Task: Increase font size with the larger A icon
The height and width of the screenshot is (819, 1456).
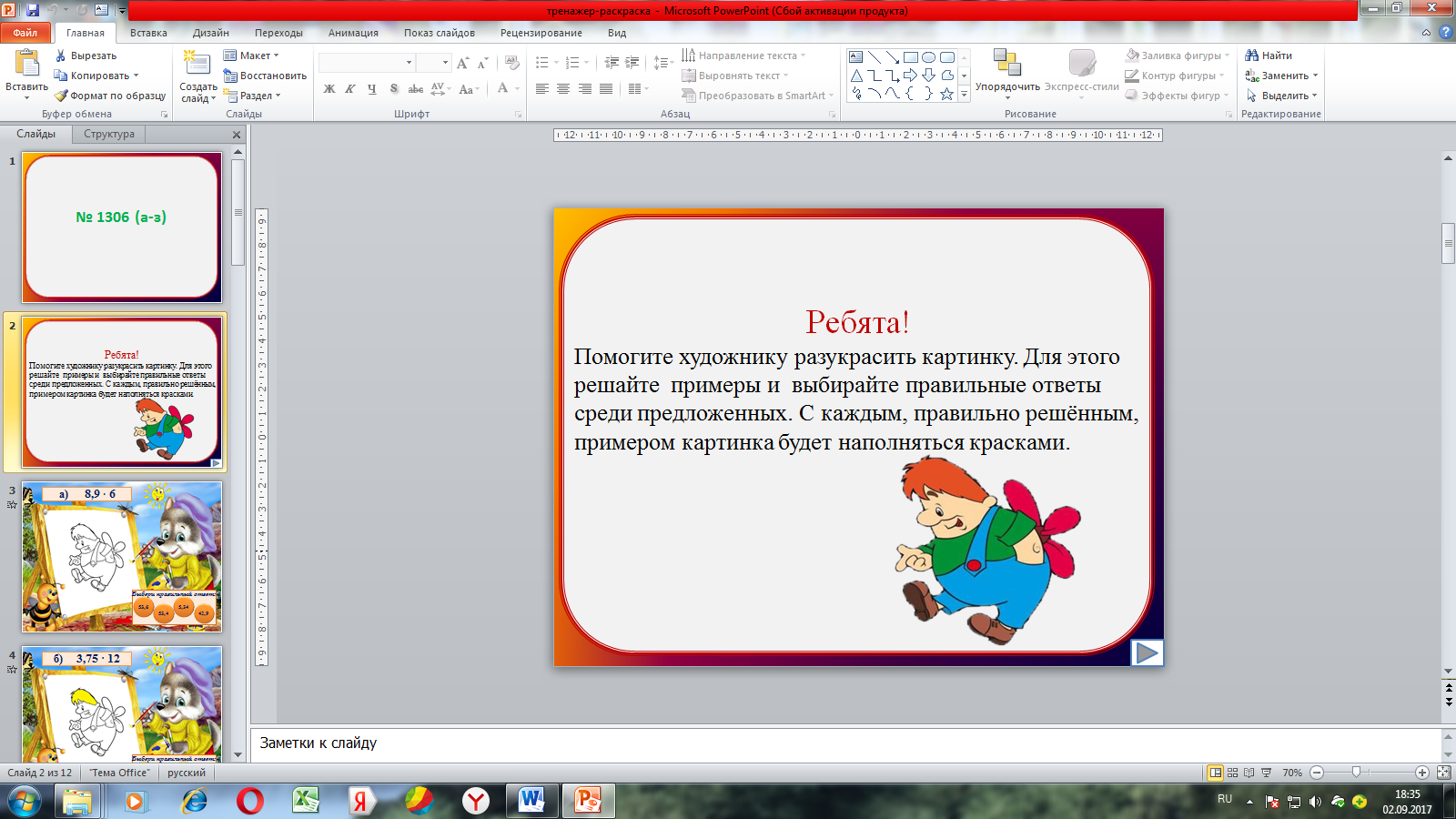Action: pos(463,63)
